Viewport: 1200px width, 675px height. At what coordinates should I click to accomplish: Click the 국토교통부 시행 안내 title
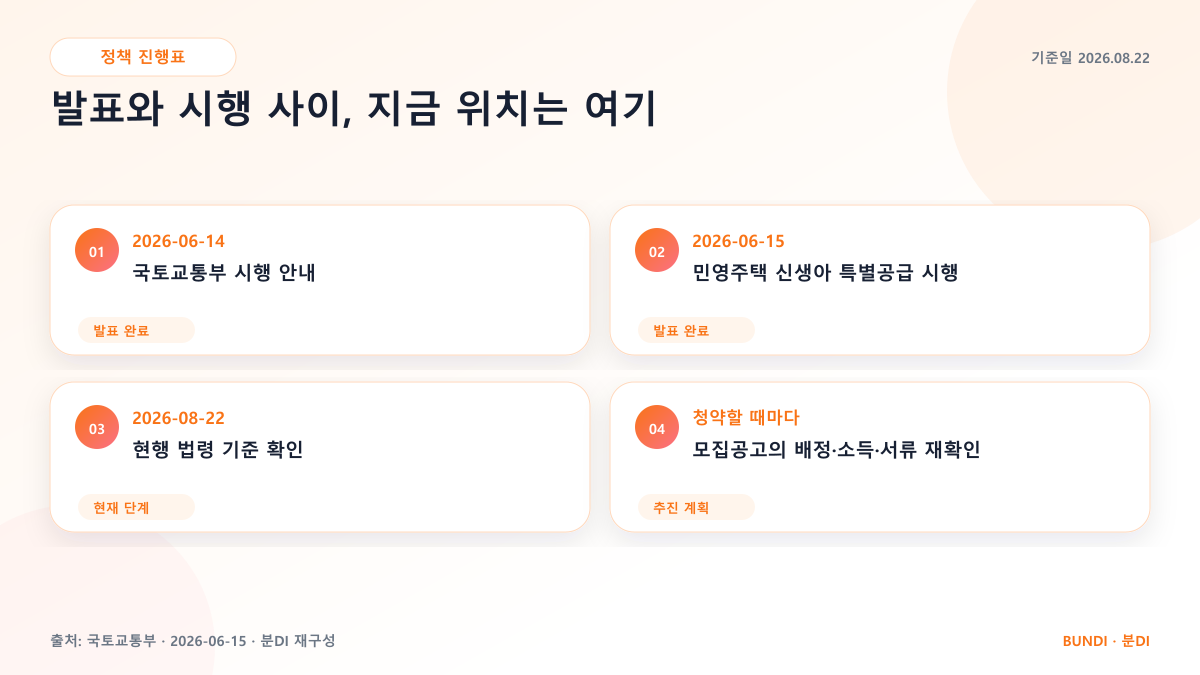224,272
